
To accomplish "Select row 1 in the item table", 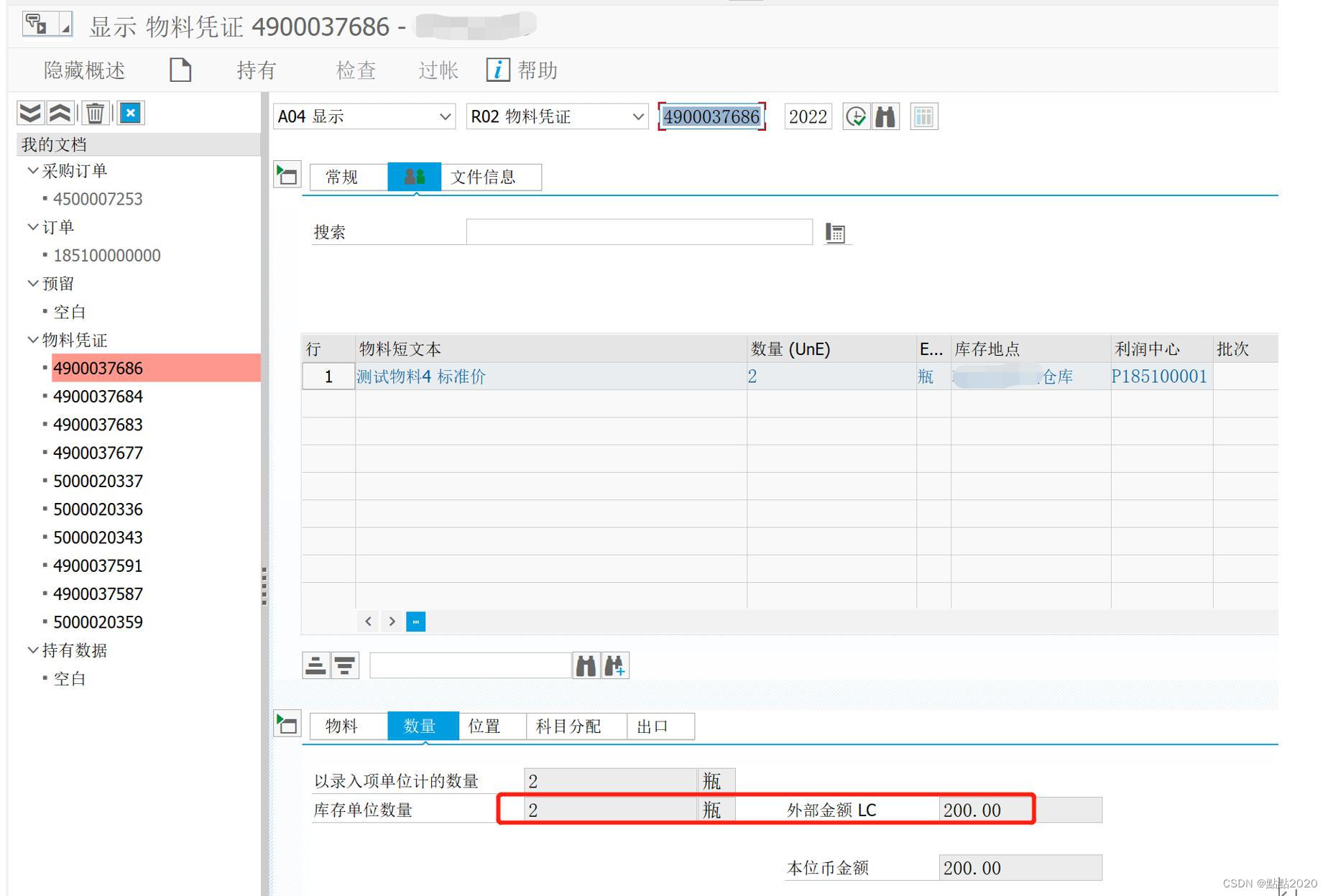I will click(x=328, y=377).
